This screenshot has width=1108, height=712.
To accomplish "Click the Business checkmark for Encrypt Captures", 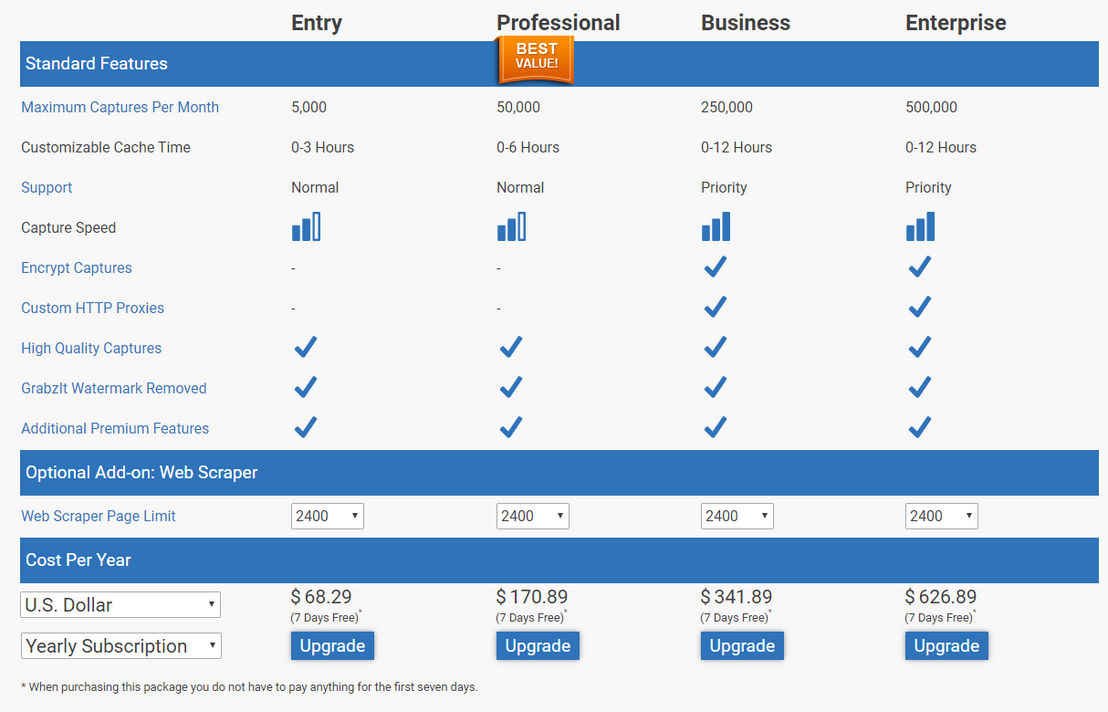I will [715, 266].
